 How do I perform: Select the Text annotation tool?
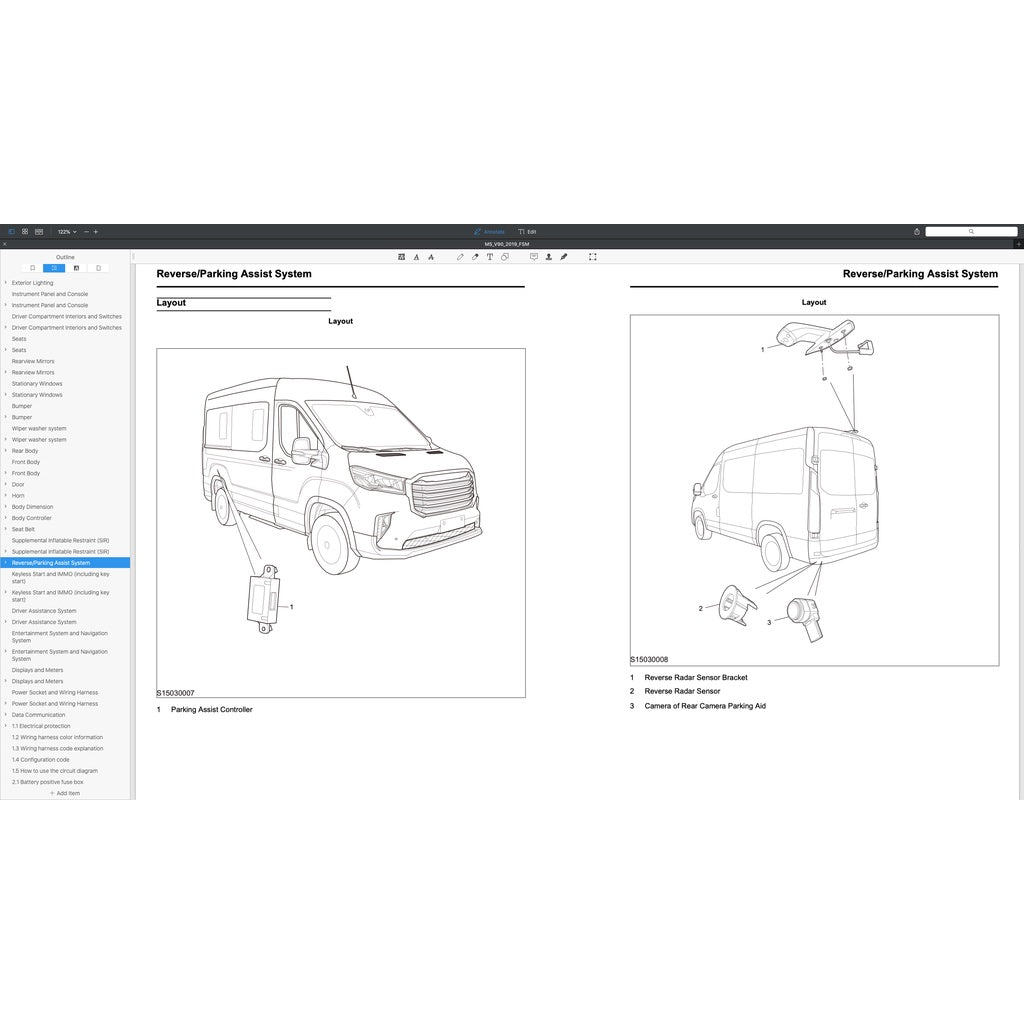[x=489, y=257]
